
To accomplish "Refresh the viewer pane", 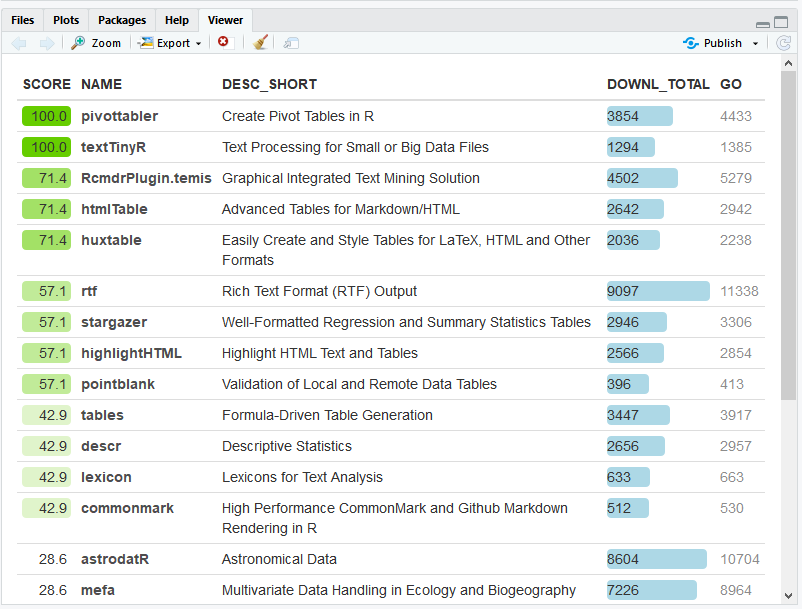I will pyautogui.click(x=783, y=43).
